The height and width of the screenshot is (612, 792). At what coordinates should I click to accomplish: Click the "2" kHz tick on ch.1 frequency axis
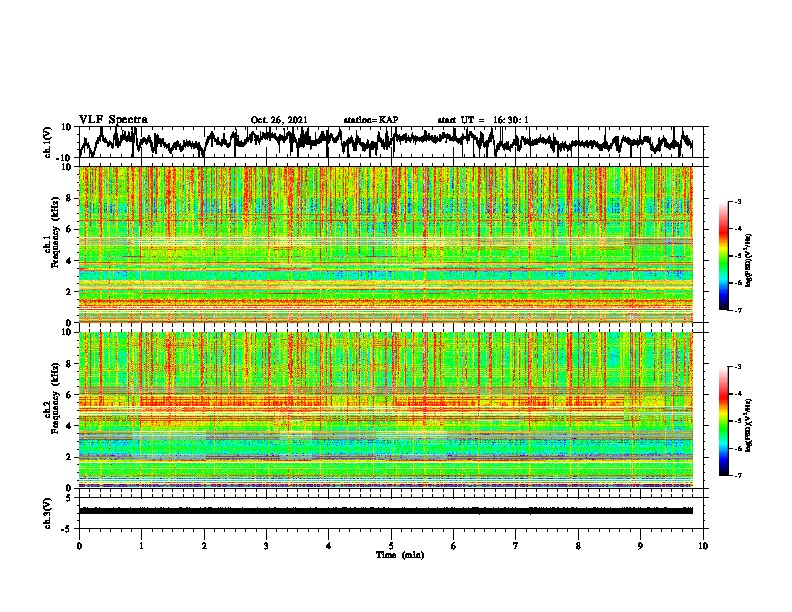pyautogui.click(x=70, y=292)
